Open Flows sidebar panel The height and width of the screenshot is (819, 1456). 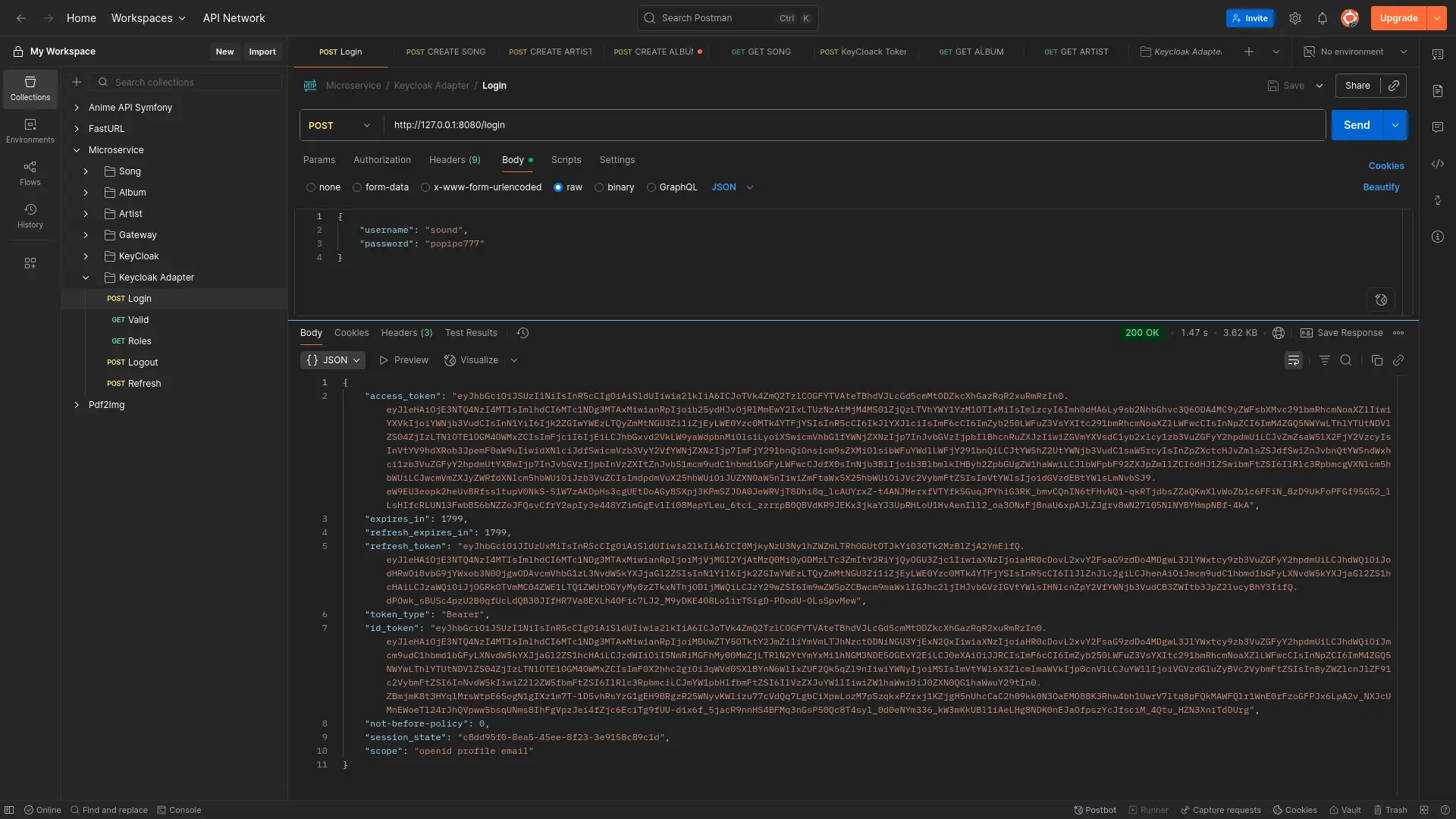(x=30, y=174)
